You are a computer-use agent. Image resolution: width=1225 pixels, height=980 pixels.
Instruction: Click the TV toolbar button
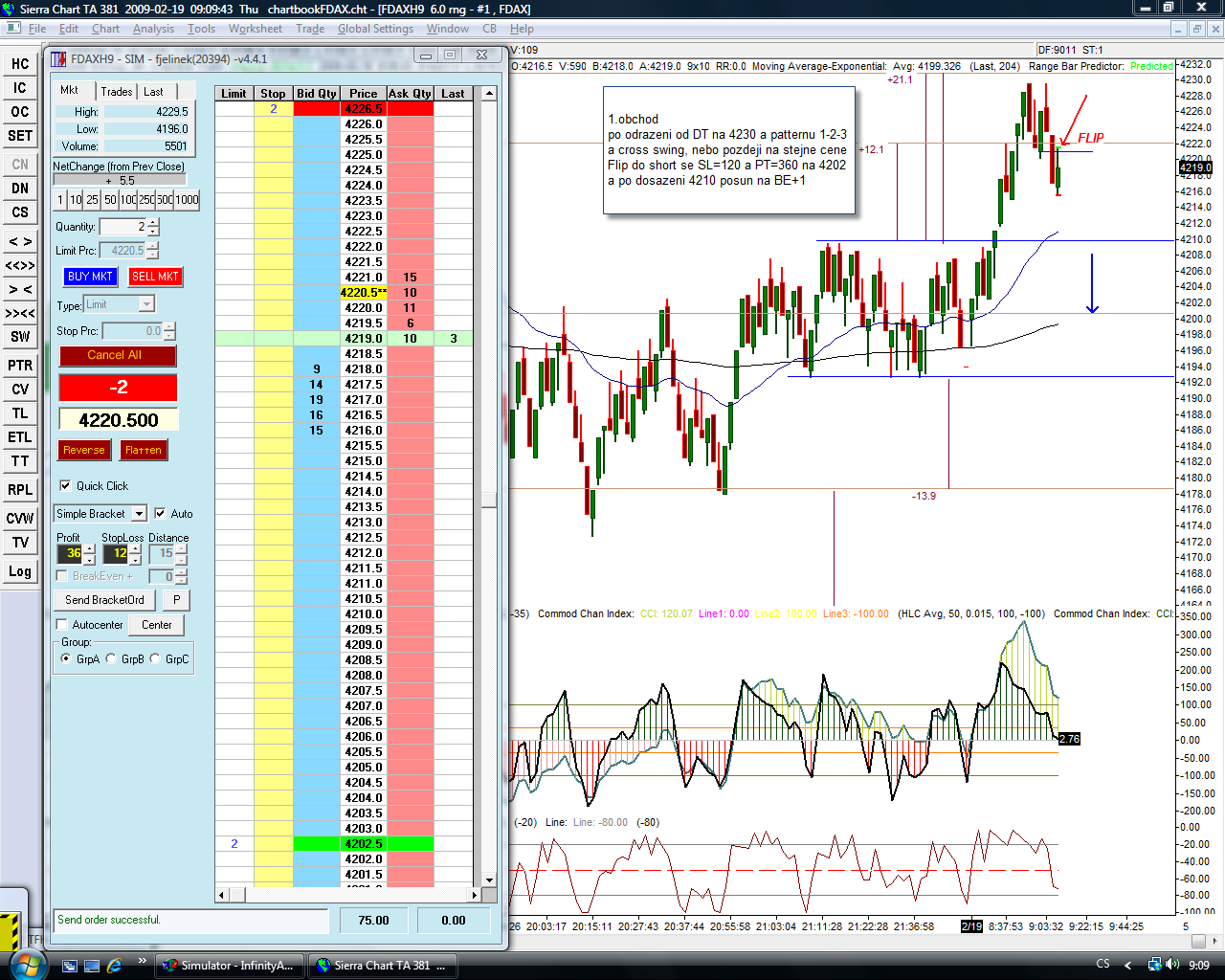coord(20,543)
